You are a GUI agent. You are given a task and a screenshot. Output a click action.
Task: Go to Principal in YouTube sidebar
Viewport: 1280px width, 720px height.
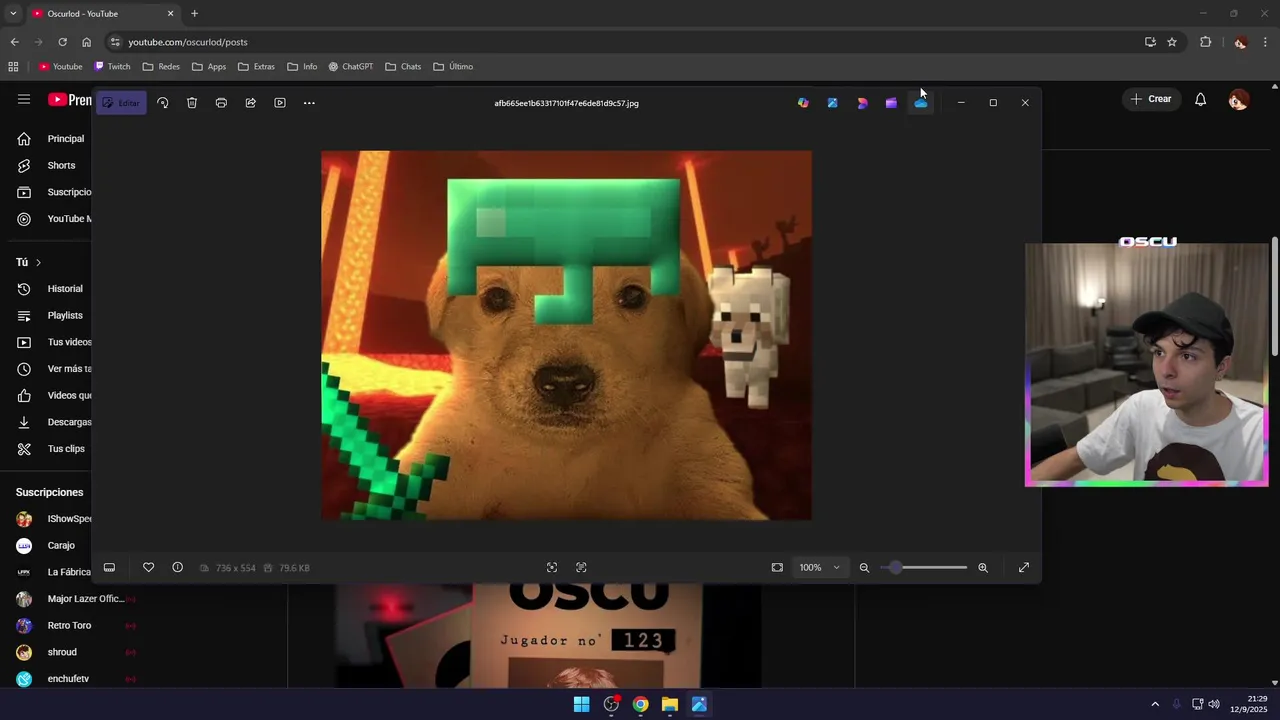tap(52, 139)
